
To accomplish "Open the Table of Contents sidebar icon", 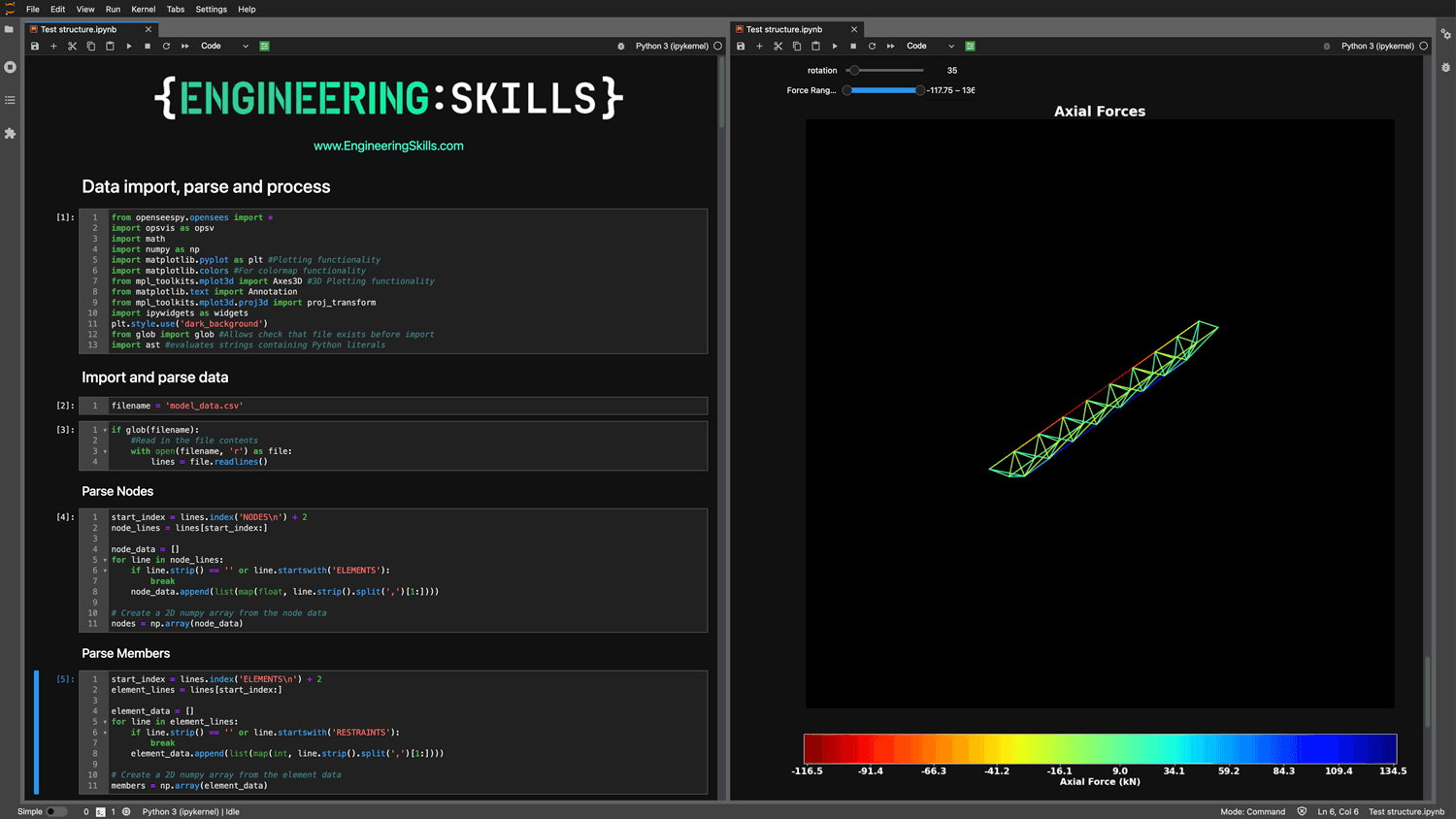I will (x=10, y=100).
